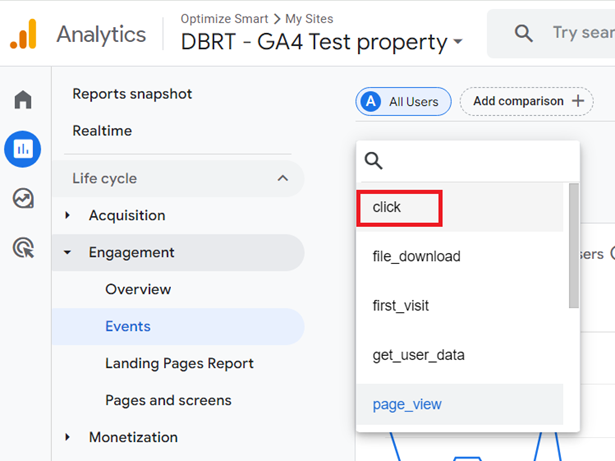Open Landing Pages Report
Image resolution: width=615 pixels, height=461 pixels.
(x=179, y=363)
